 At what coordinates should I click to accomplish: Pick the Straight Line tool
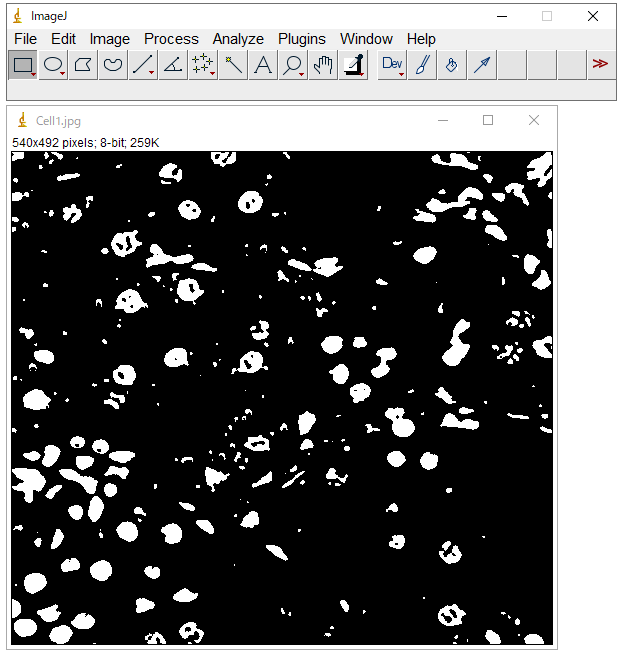click(142, 65)
